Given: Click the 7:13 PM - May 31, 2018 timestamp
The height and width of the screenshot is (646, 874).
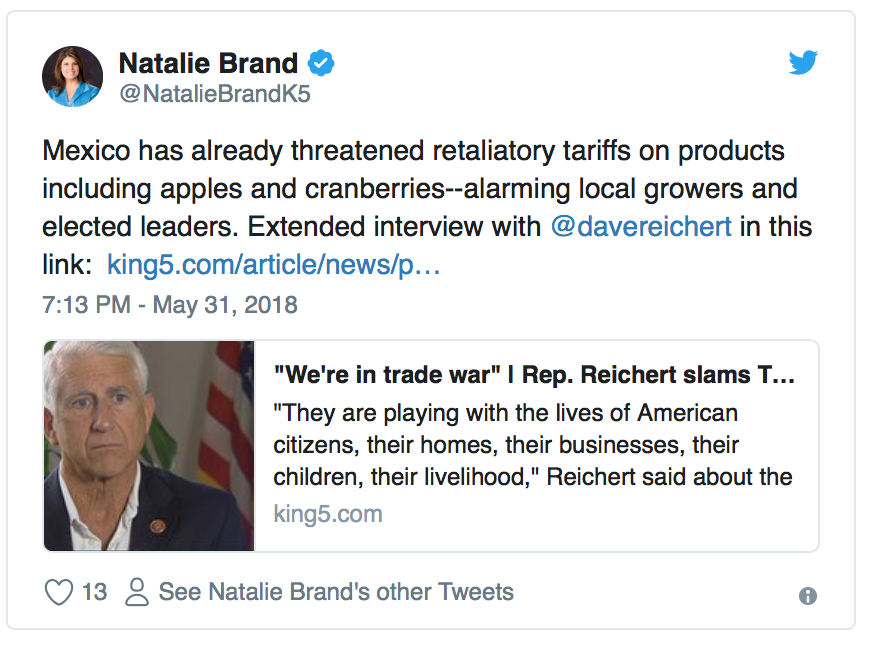Looking at the screenshot, I should (x=170, y=305).
